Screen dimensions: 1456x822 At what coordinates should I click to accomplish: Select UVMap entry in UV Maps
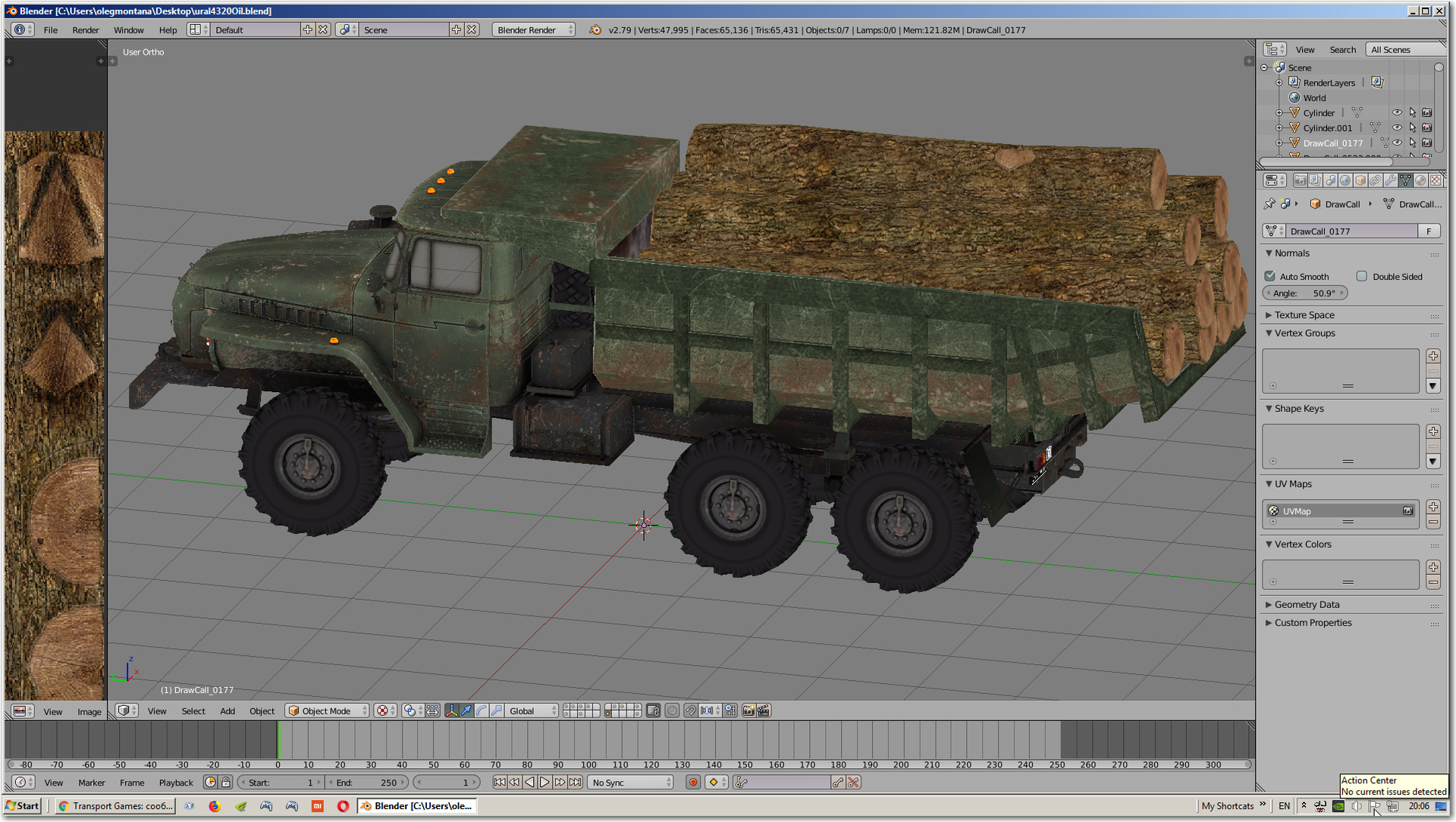[x=1340, y=511]
